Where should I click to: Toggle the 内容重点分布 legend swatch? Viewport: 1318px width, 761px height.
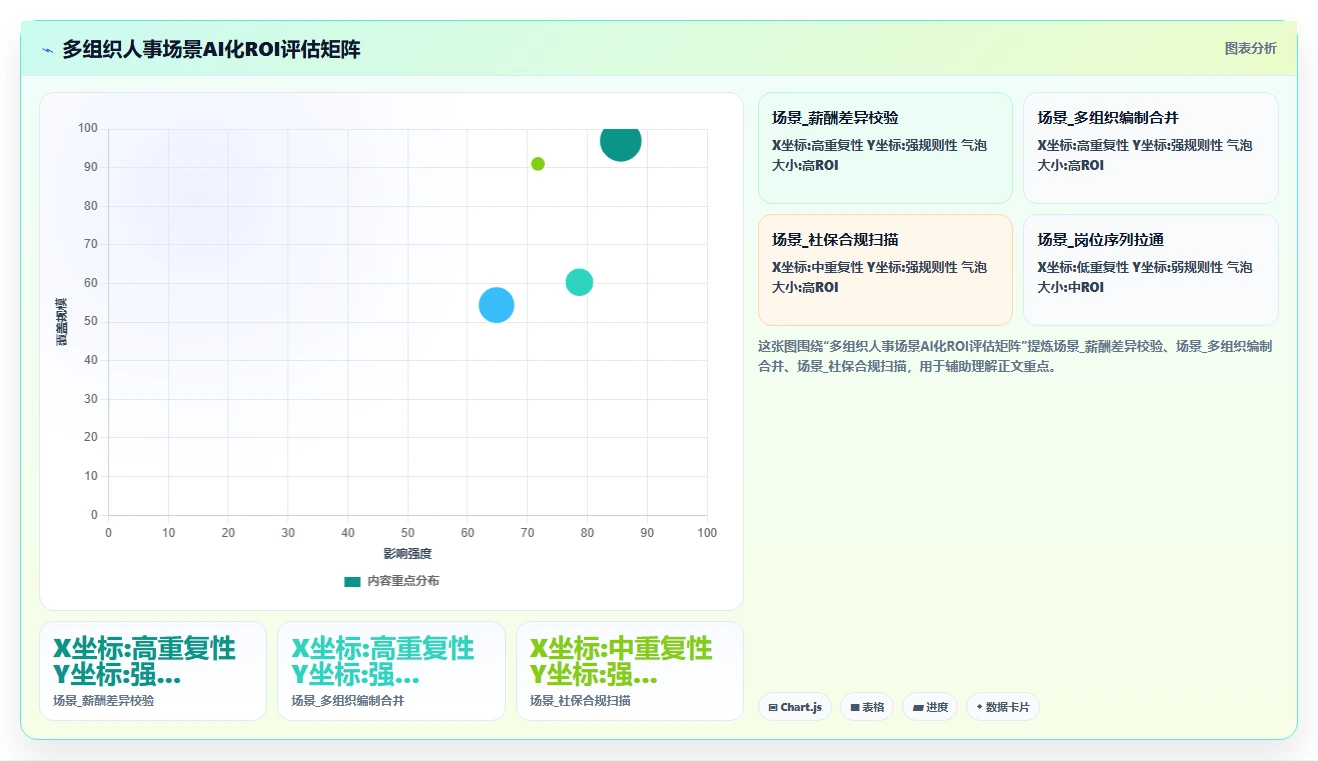coord(352,581)
